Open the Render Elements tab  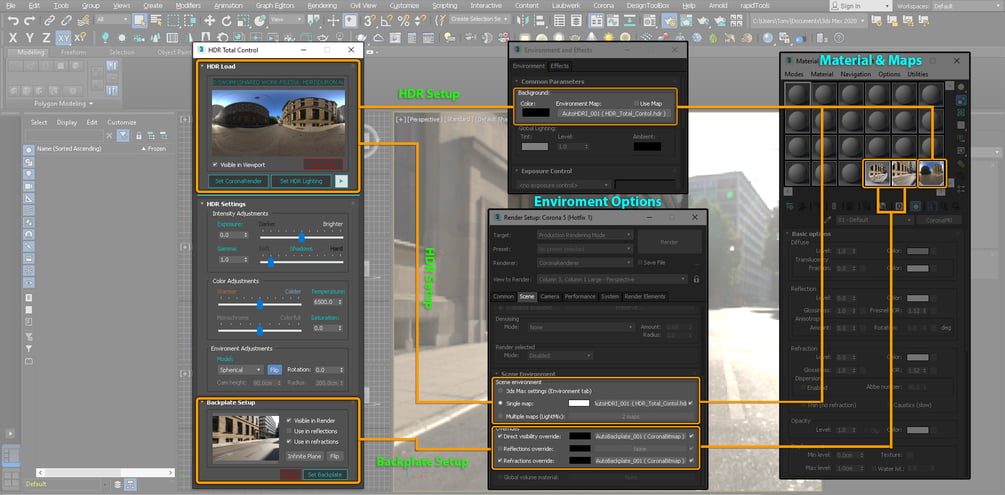point(645,296)
